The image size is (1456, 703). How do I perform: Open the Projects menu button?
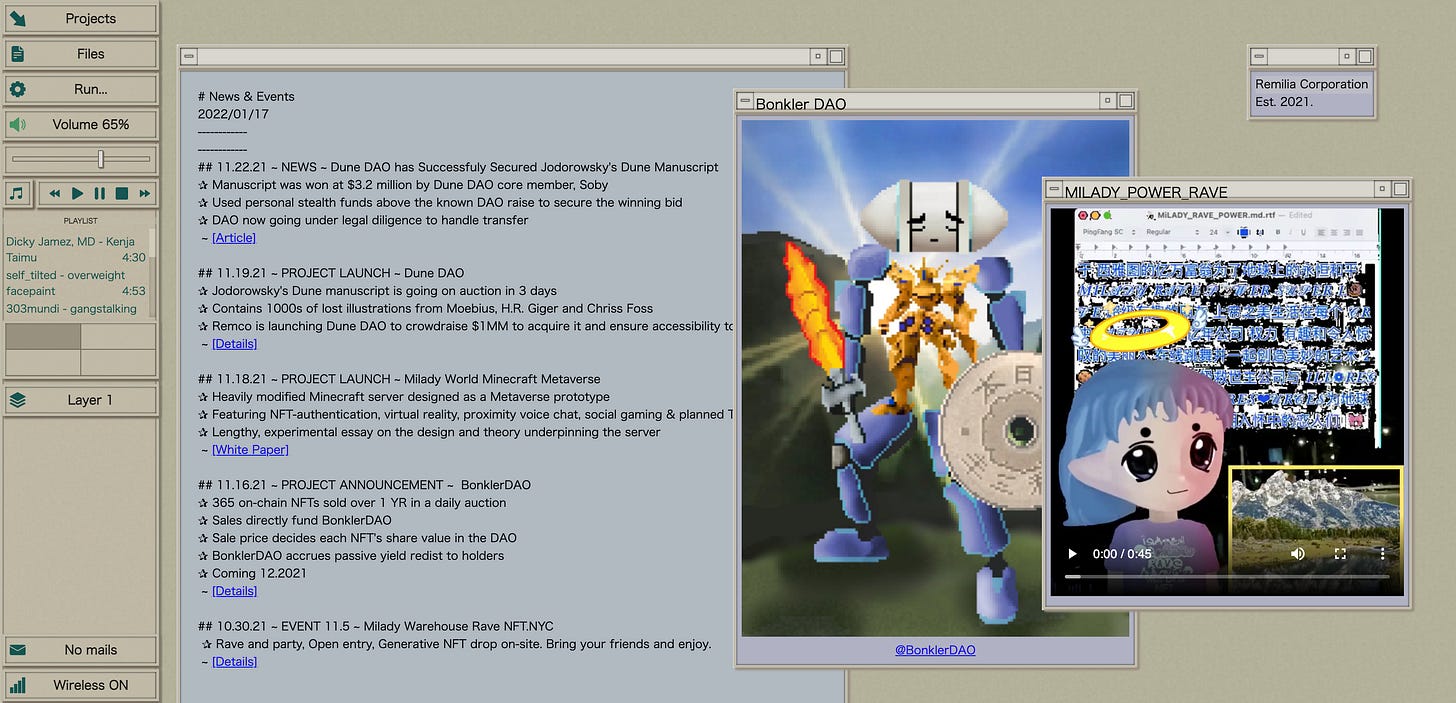(x=80, y=19)
